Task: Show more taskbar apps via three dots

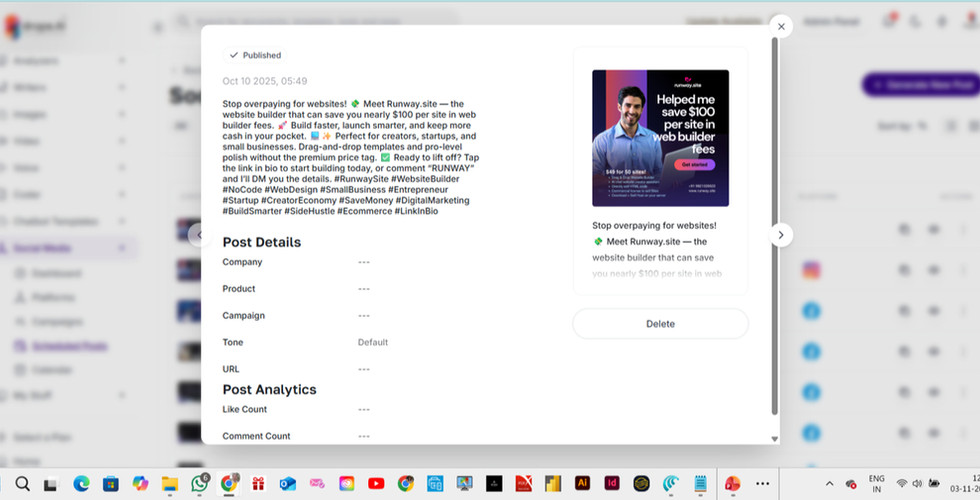Action: click(762, 484)
